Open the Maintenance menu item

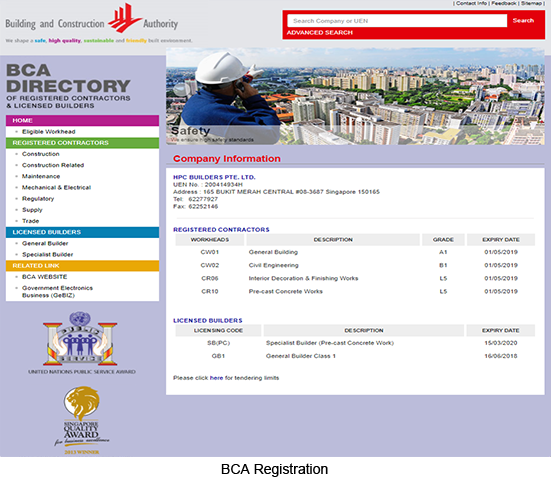pyautogui.click(x=41, y=176)
